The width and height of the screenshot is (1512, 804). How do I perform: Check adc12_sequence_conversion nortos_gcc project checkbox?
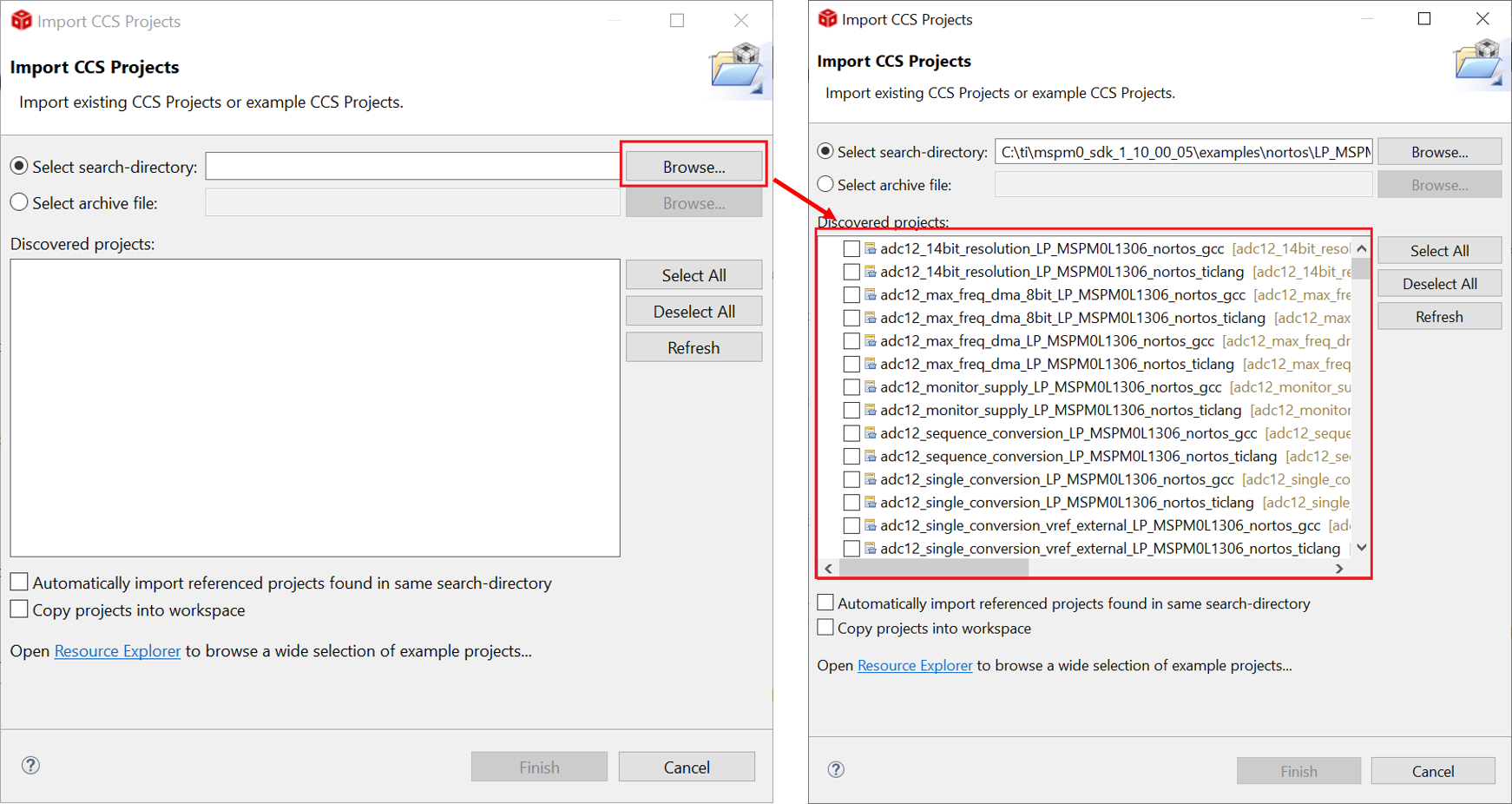[851, 432]
